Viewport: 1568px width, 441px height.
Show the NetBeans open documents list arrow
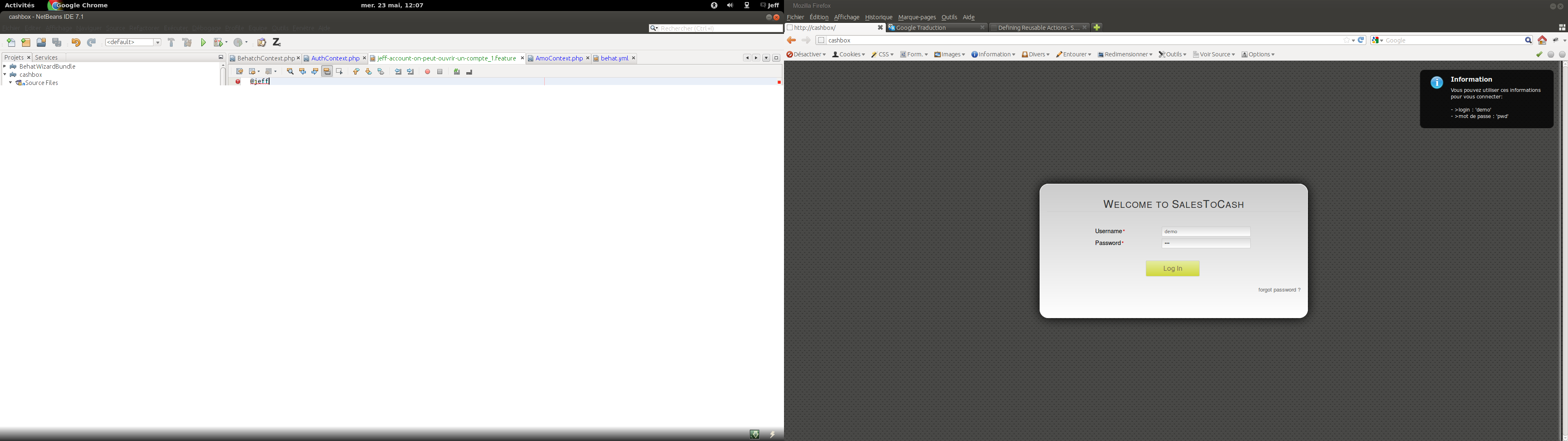[x=766, y=58]
